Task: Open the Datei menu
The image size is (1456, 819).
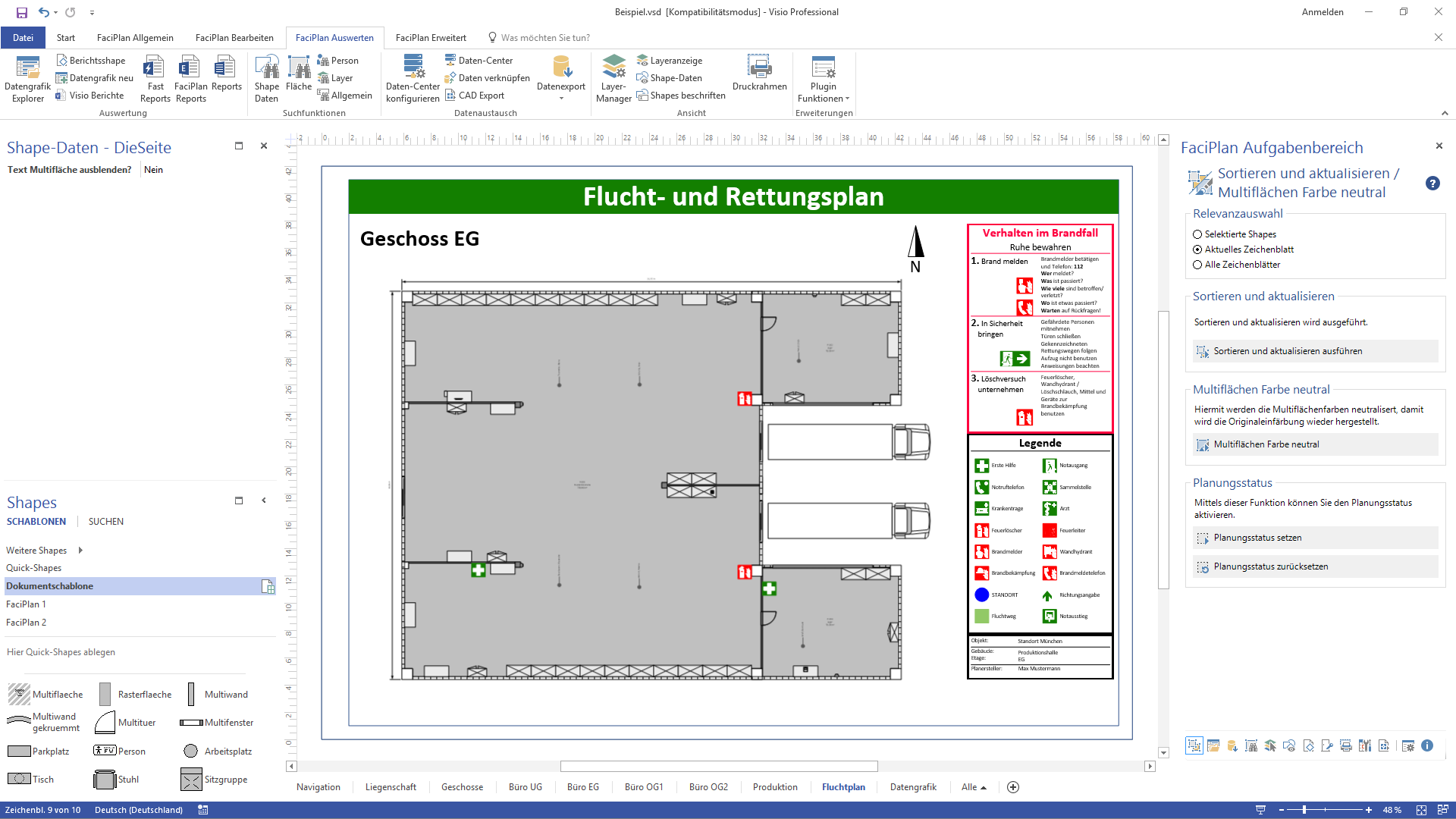Action: pos(23,38)
